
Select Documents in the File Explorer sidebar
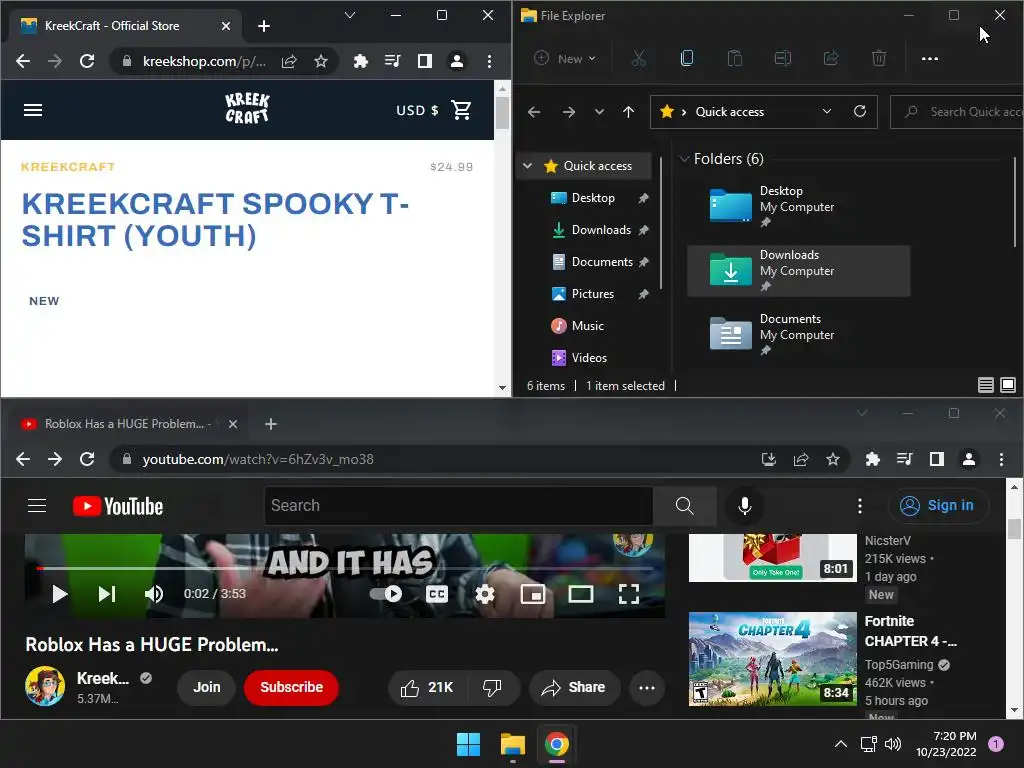(601, 262)
